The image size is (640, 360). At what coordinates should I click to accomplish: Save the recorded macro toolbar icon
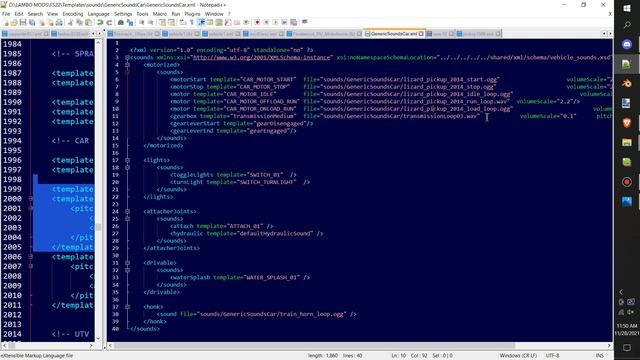pyautogui.click(x=293, y=22)
